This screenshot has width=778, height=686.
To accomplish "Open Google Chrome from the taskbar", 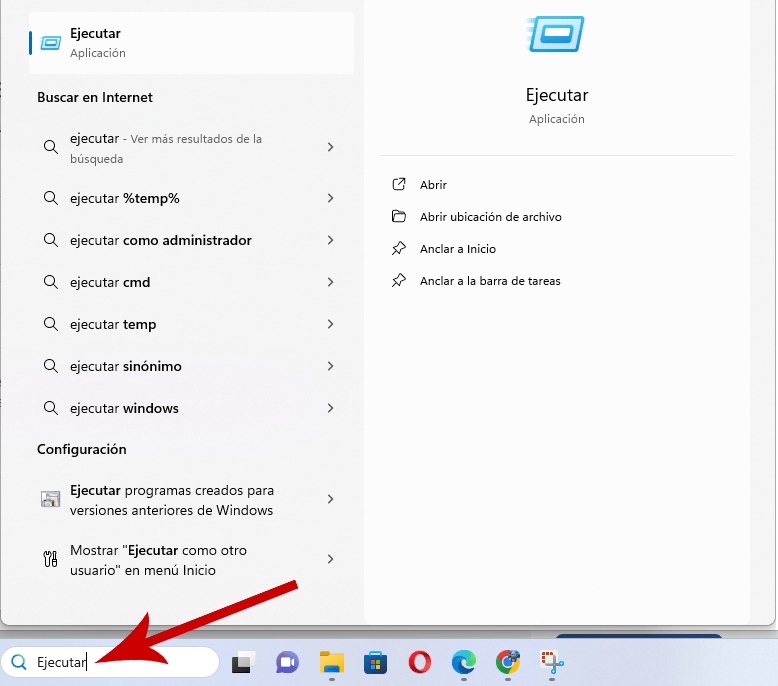I will pyautogui.click(x=508, y=662).
